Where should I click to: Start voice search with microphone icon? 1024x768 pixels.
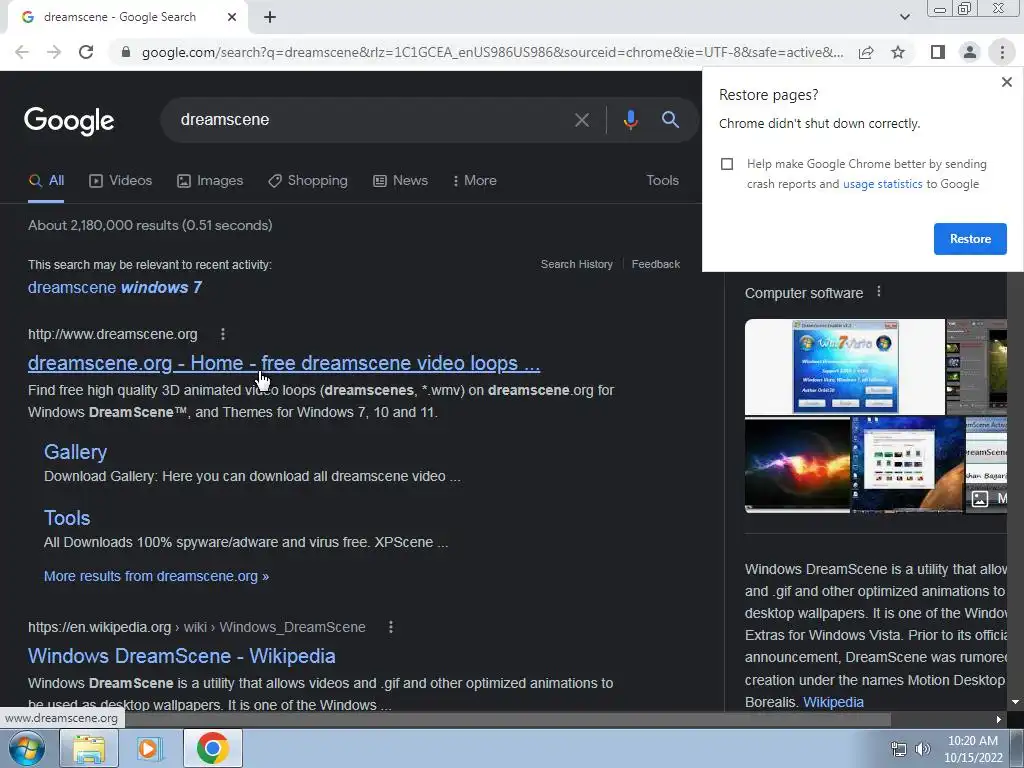pos(630,120)
